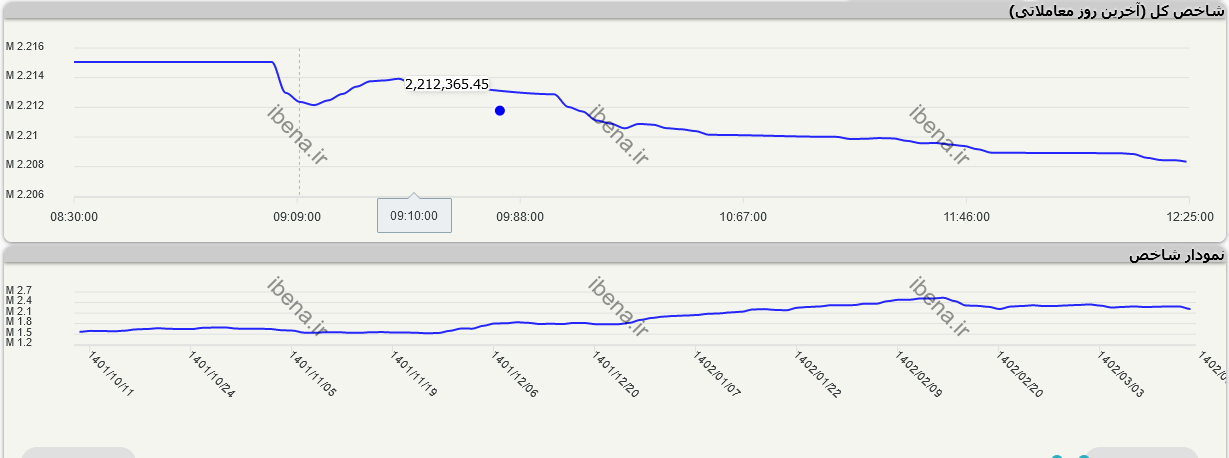Click the 'نمودار شاخص' panel header
Screen dimensions: 1229x458
click(x=1176, y=256)
